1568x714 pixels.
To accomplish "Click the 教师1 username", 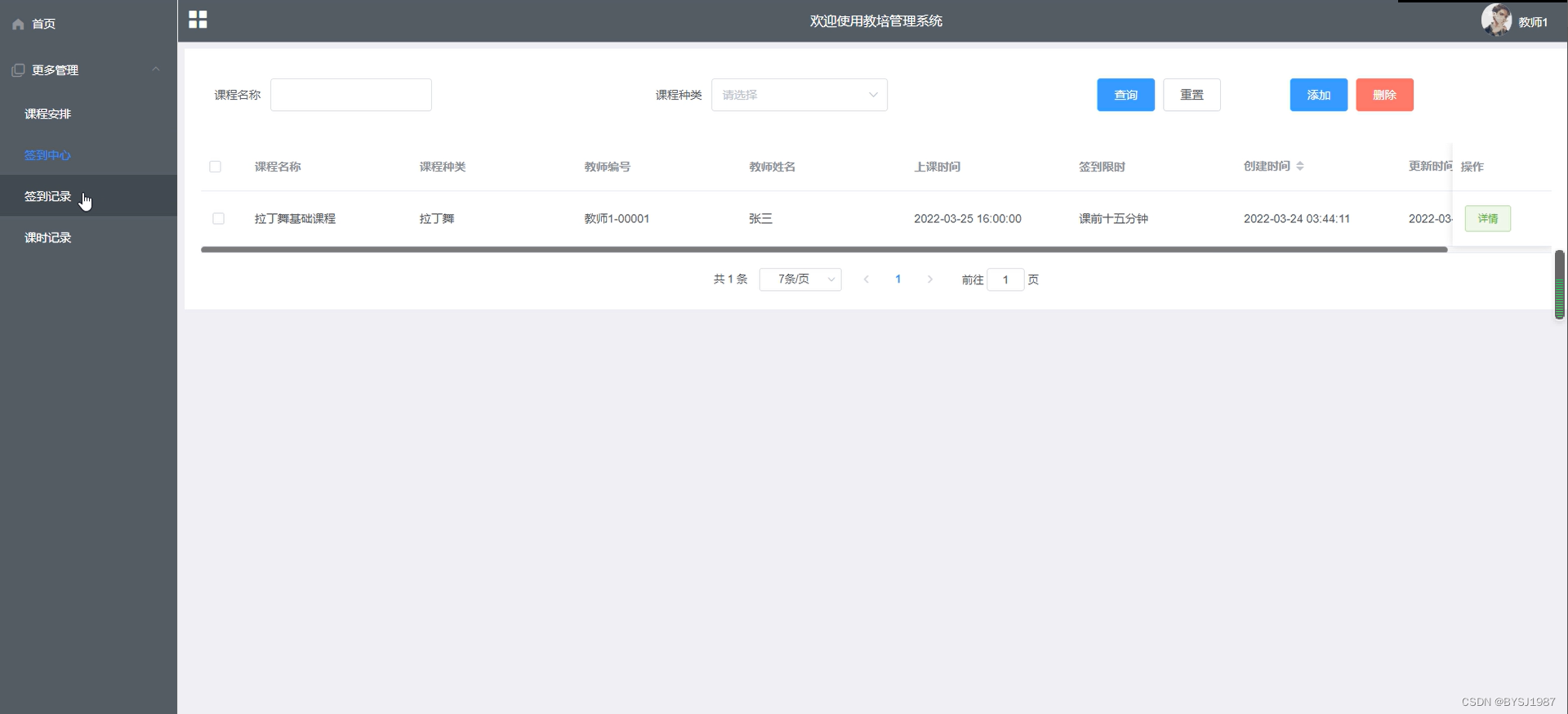I will click(1533, 22).
